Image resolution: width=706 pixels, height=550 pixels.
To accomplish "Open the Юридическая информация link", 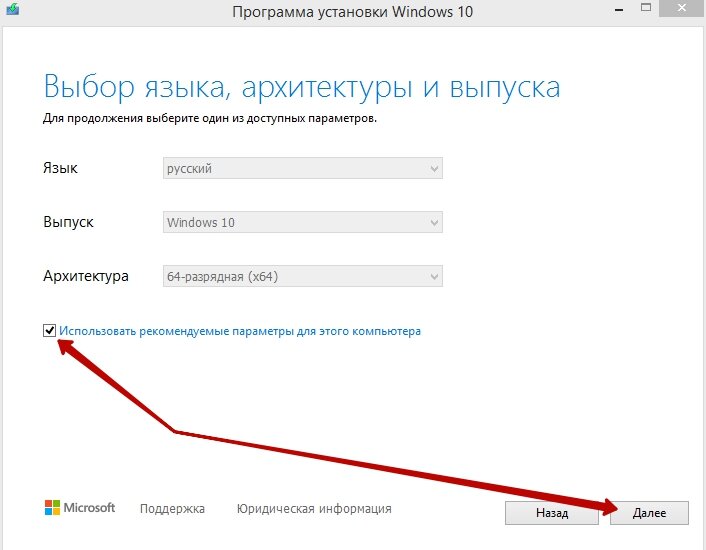I will (314, 509).
